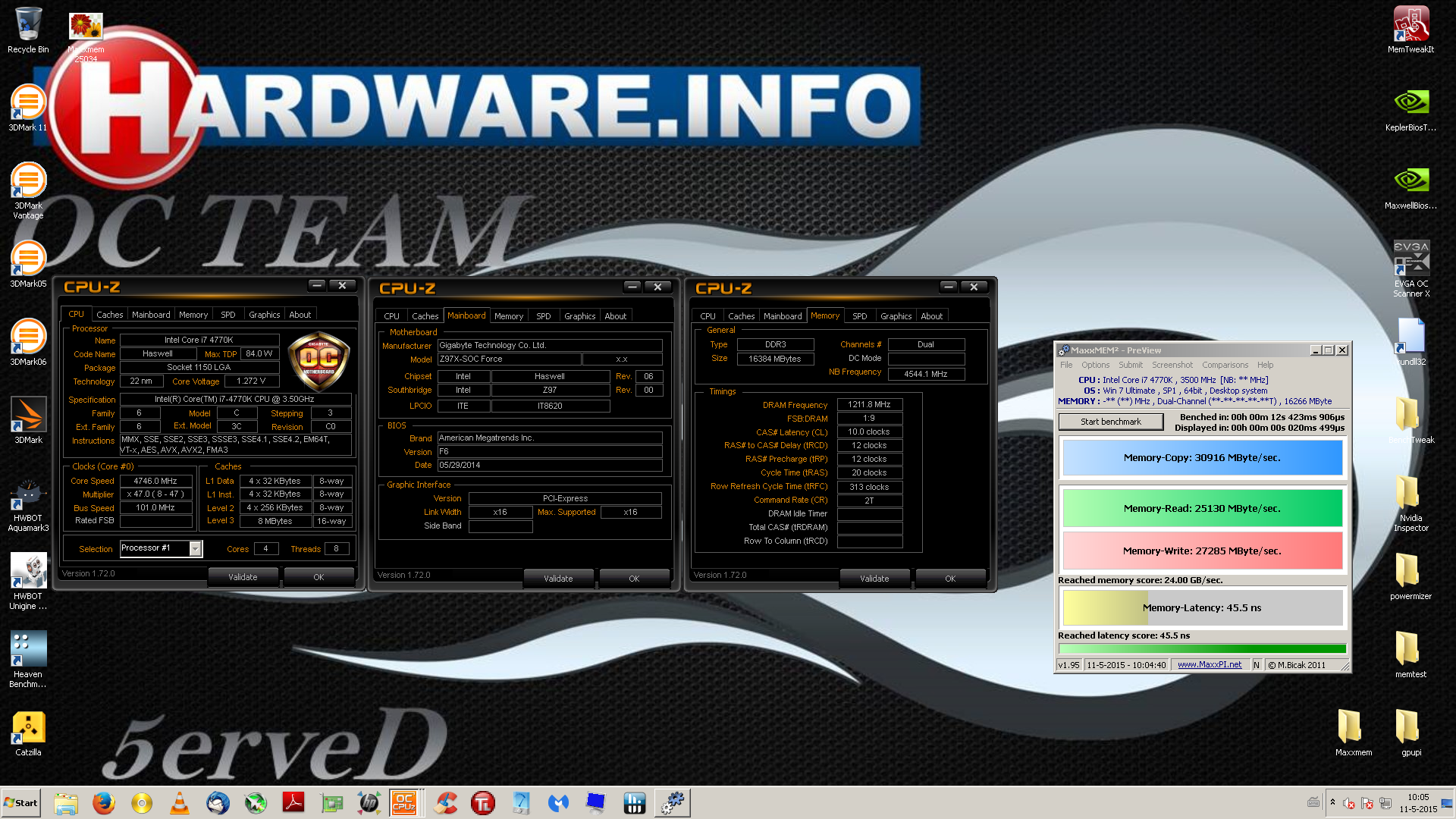
Task: Launch the Catzilla desktop shortcut
Action: [x=28, y=733]
